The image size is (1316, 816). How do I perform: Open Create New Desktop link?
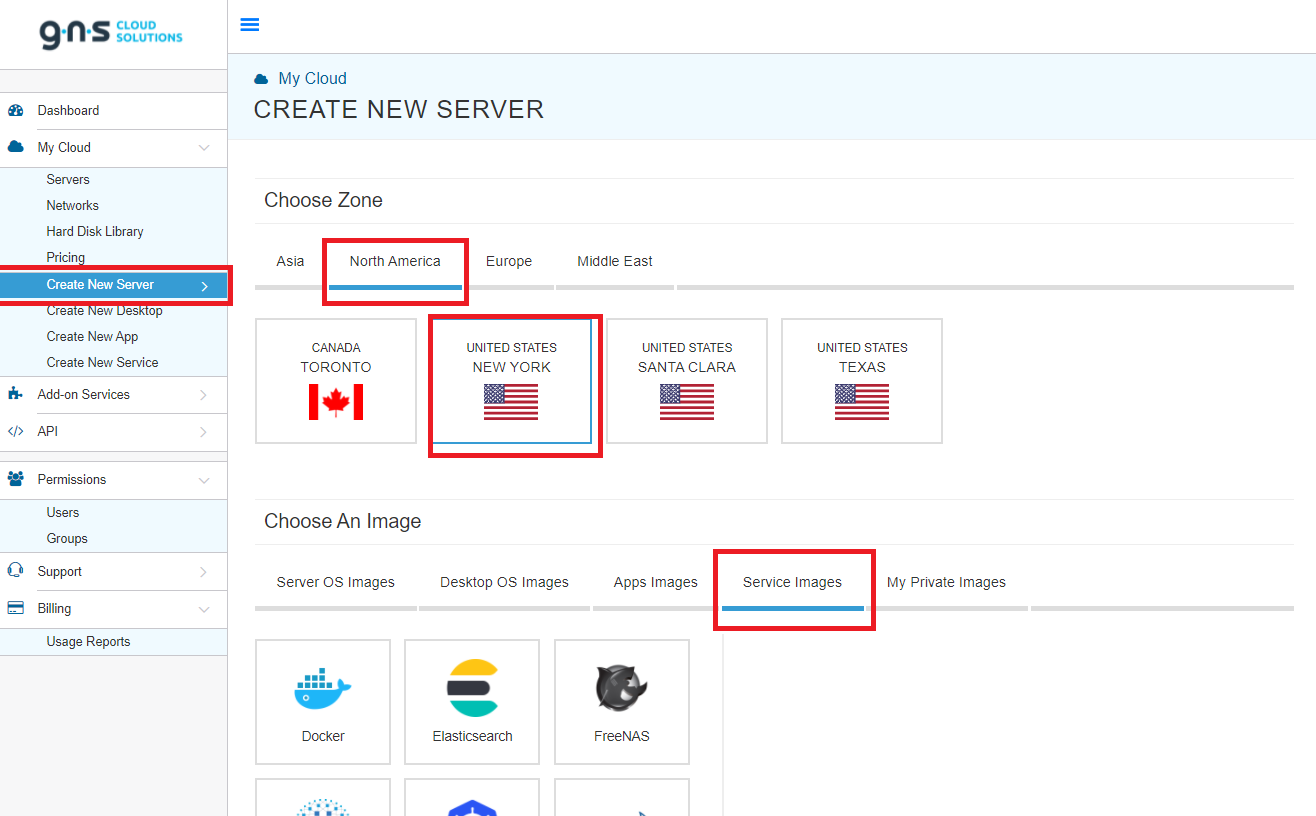click(x=104, y=311)
